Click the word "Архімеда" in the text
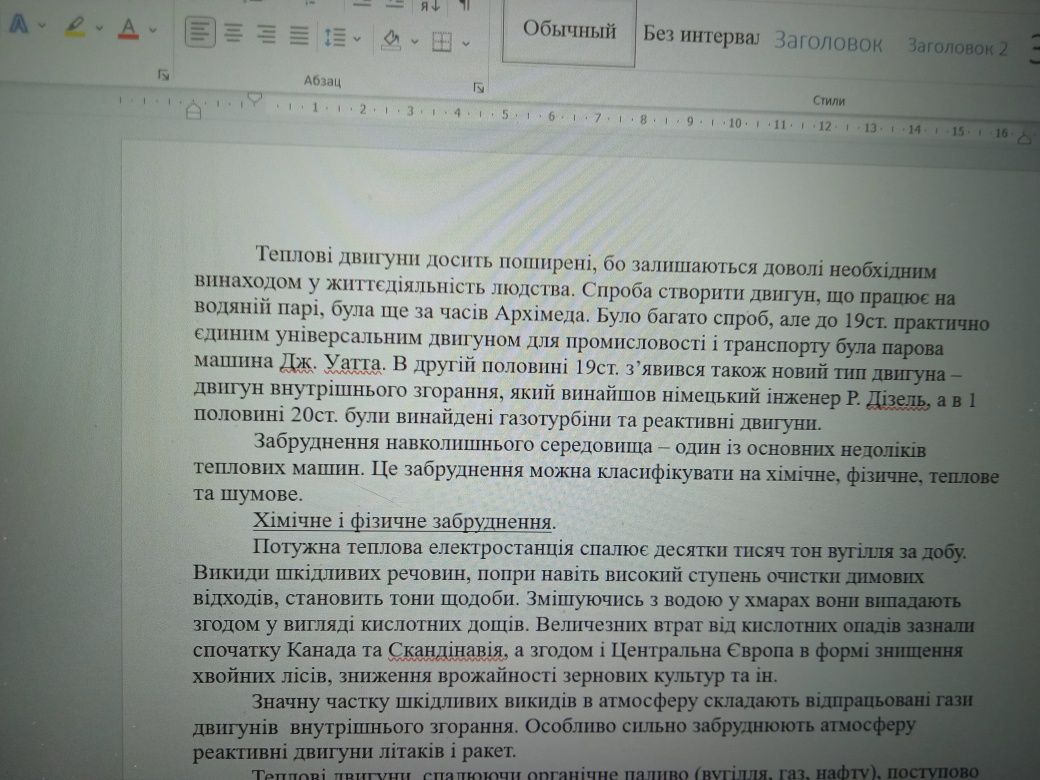Image resolution: width=1040 pixels, height=780 pixels. coord(539,313)
